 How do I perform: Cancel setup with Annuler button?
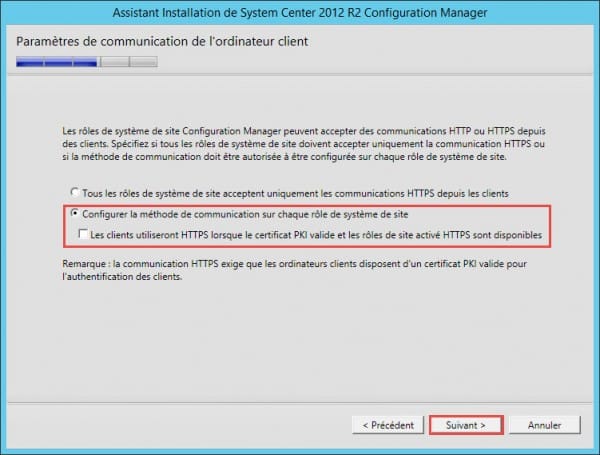545,425
